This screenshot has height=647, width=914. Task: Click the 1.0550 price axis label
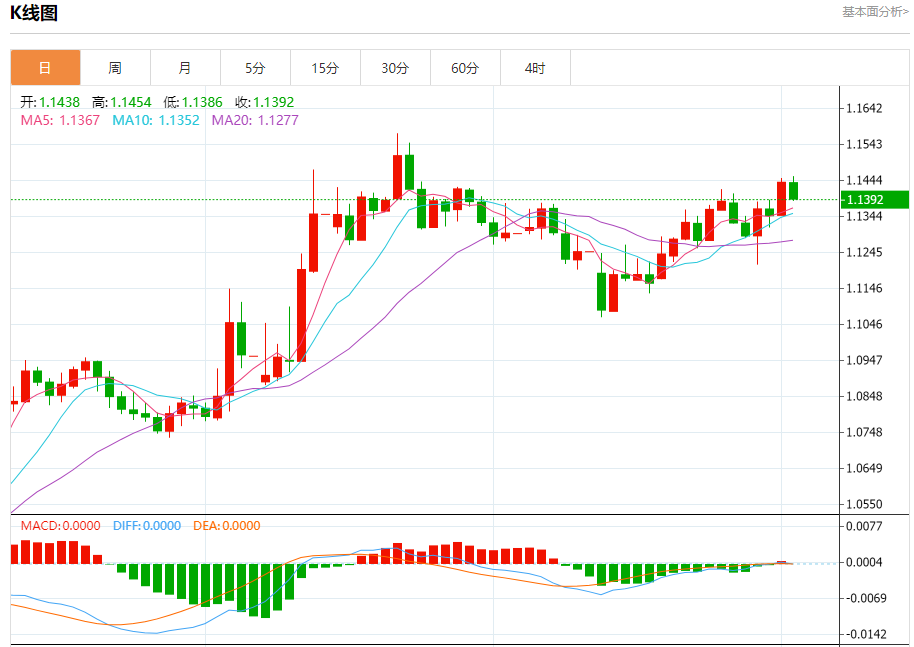864,504
